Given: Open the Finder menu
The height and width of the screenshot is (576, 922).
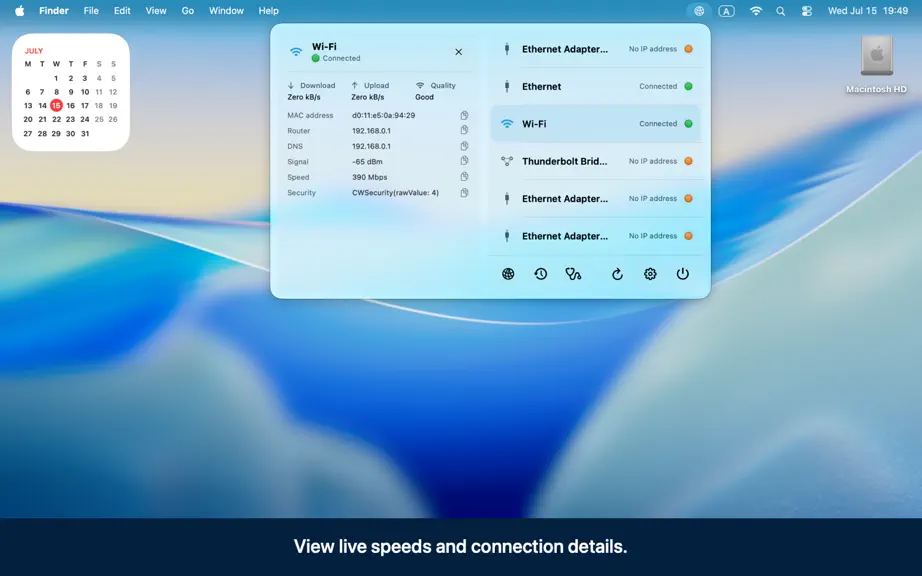Looking at the screenshot, I should point(54,11).
